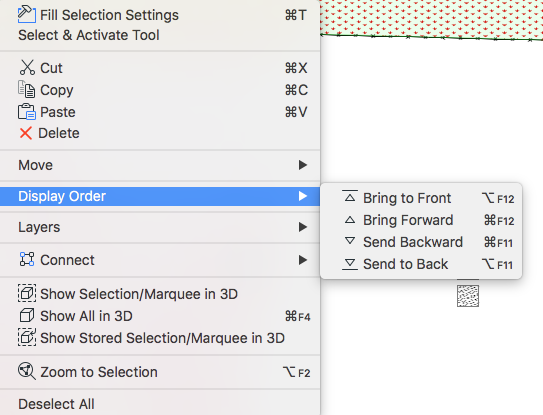
Task: Click the Copy documents icon
Action: coord(27,89)
